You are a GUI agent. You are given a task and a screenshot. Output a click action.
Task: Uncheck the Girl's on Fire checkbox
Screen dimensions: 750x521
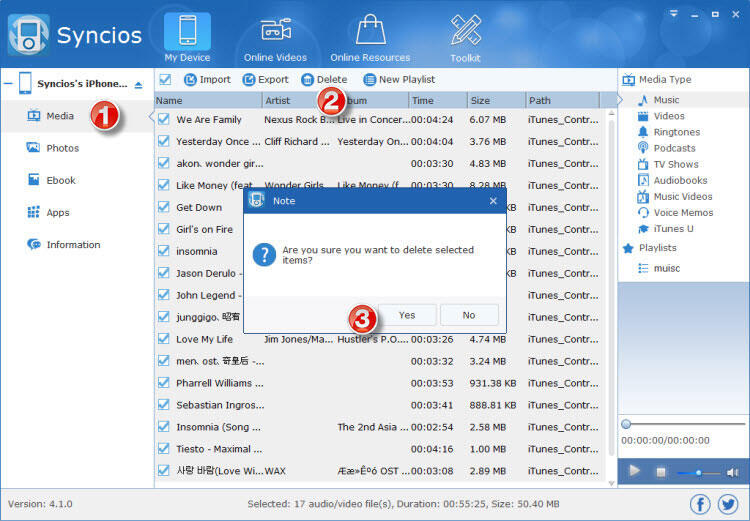pyautogui.click(x=164, y=229)
